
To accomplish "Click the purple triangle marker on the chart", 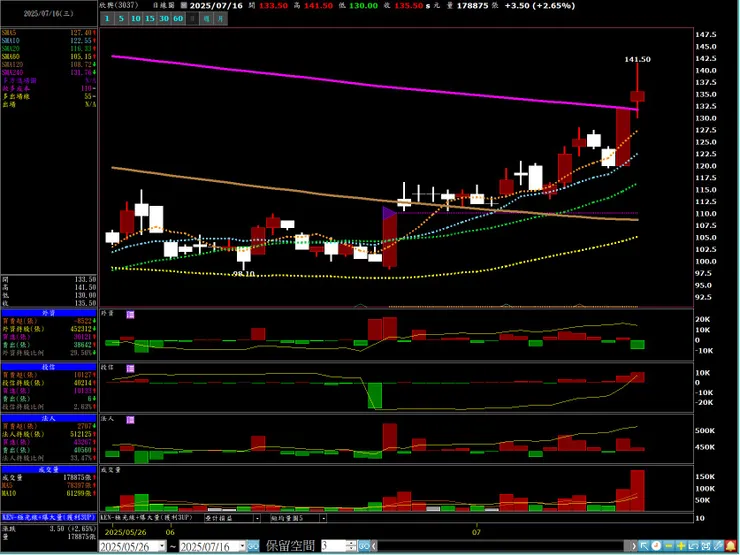I will pos(388,213).
